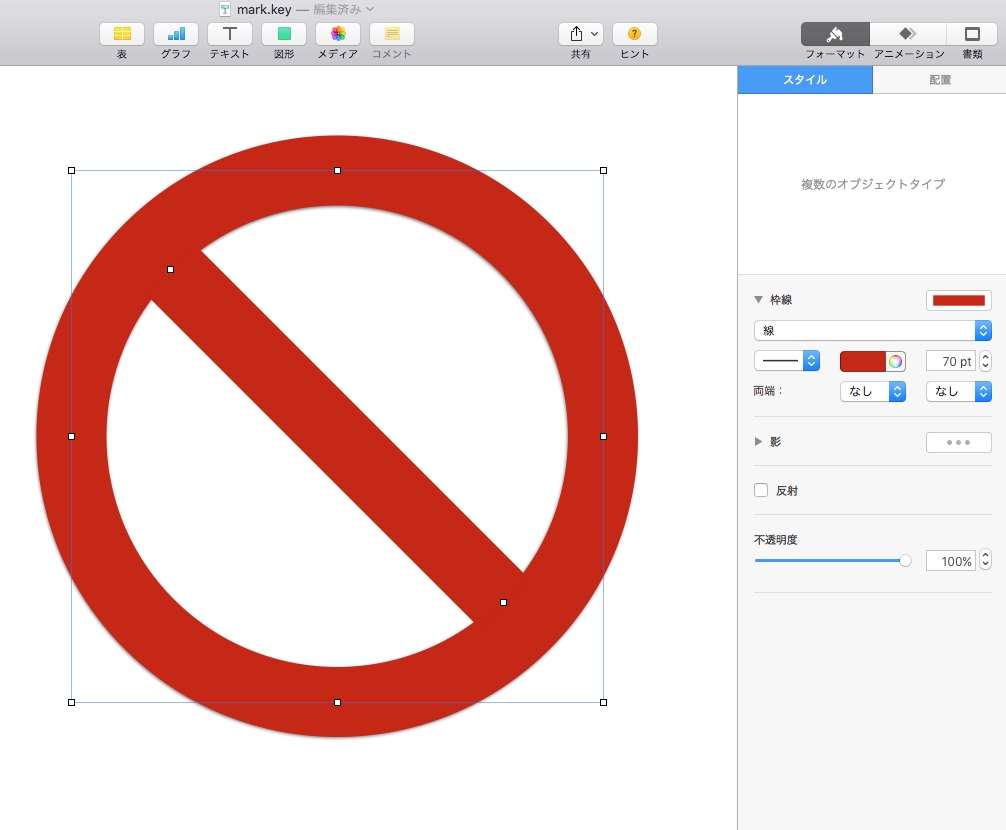Click the 100% opacity field
Viewport: 1006px width, 830px height.
tap(951, 561)
